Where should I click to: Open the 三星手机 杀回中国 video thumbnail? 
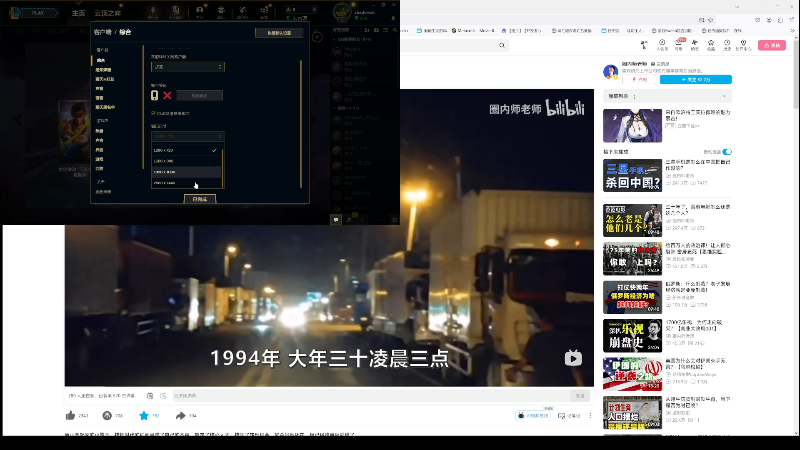[x=632, y=176]
